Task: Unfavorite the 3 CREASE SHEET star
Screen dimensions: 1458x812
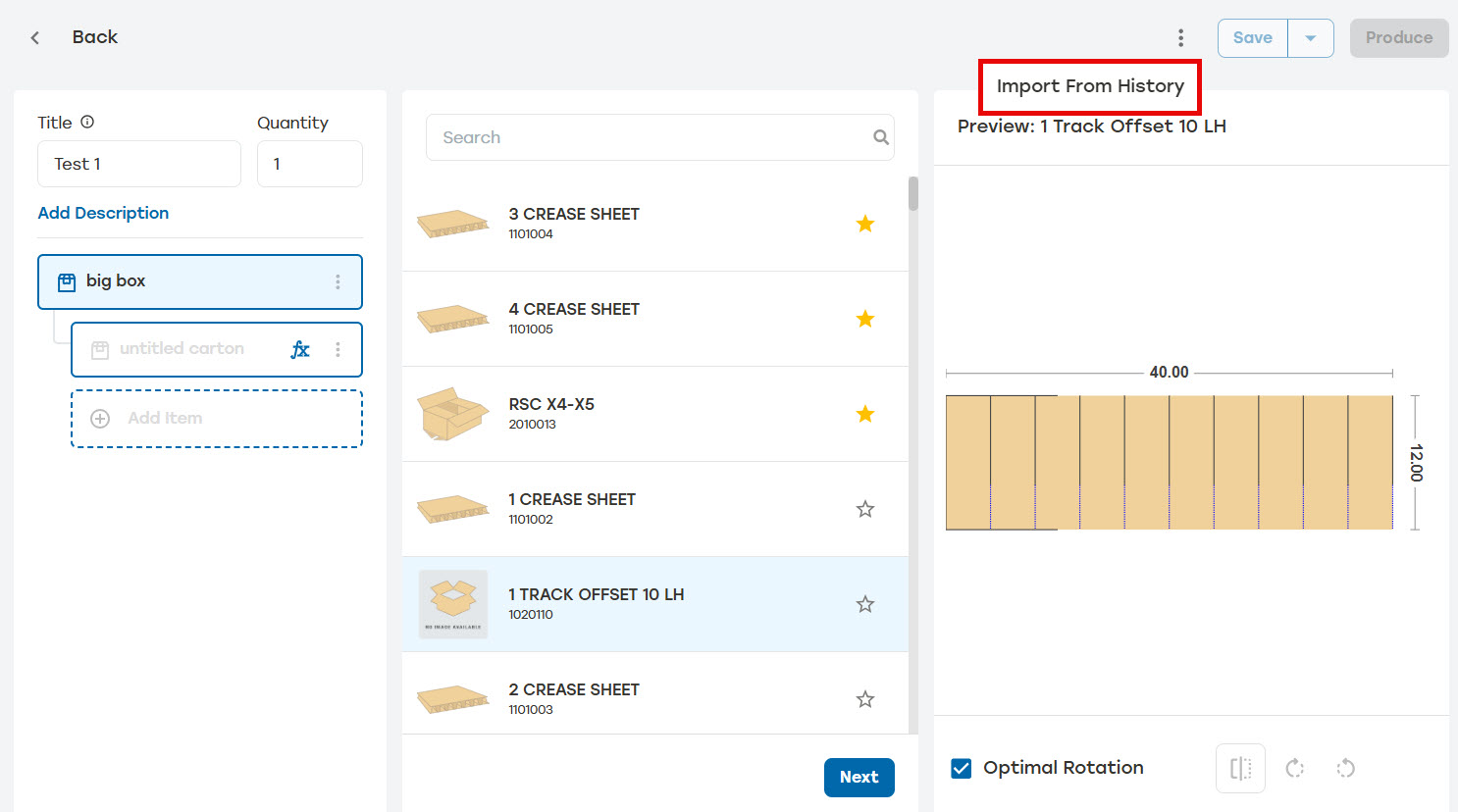Action: (x=864, y=224)
